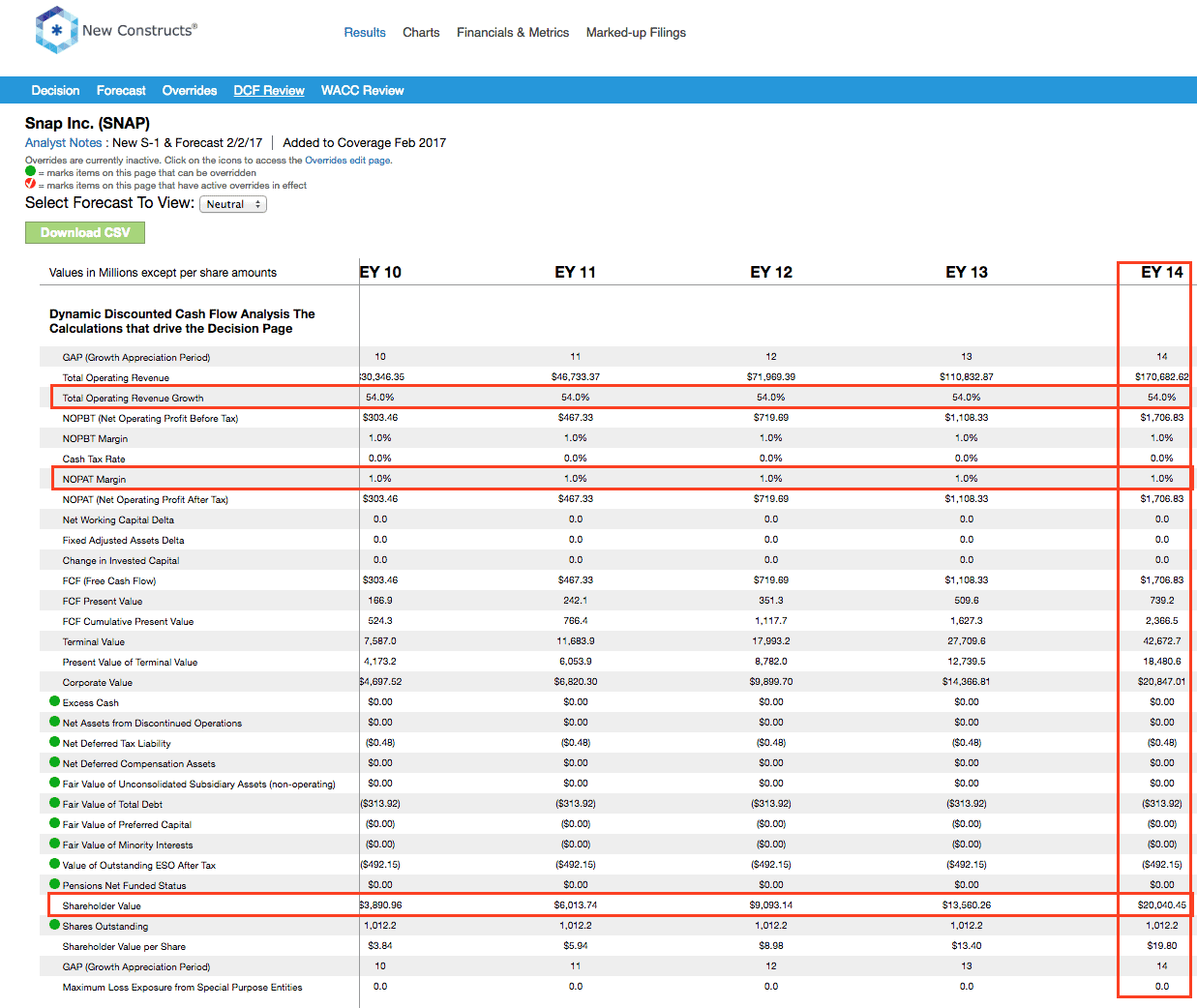Follow the Overrides edit page link

pos(347,161)
